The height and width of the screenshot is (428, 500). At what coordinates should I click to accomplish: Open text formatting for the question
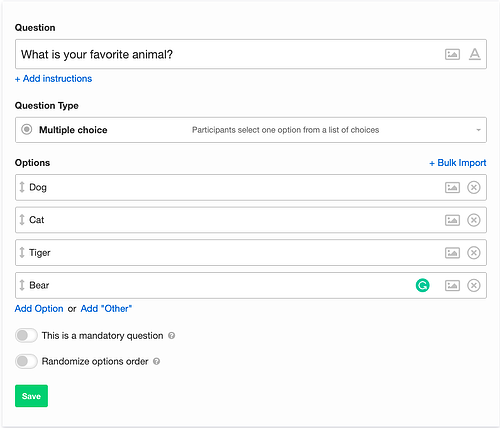pyautogui.click(x=475, y=54)
